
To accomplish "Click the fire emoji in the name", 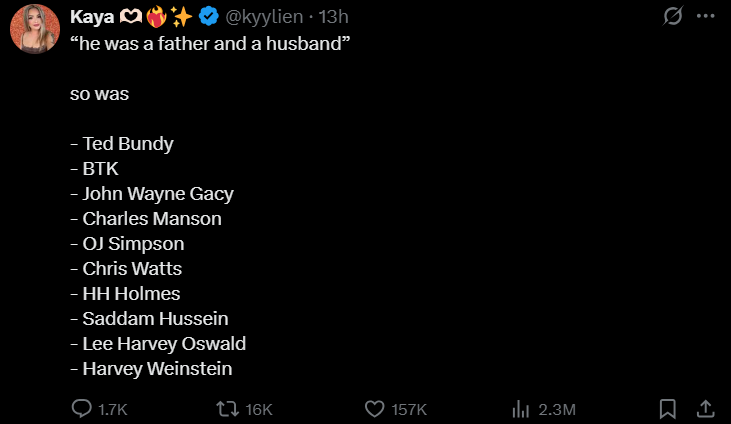I will [156, 17].
